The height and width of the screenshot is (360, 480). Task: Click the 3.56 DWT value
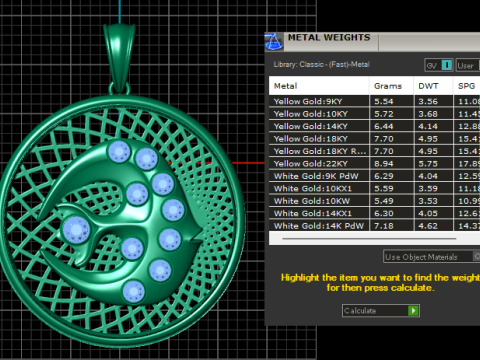point(428,101)
